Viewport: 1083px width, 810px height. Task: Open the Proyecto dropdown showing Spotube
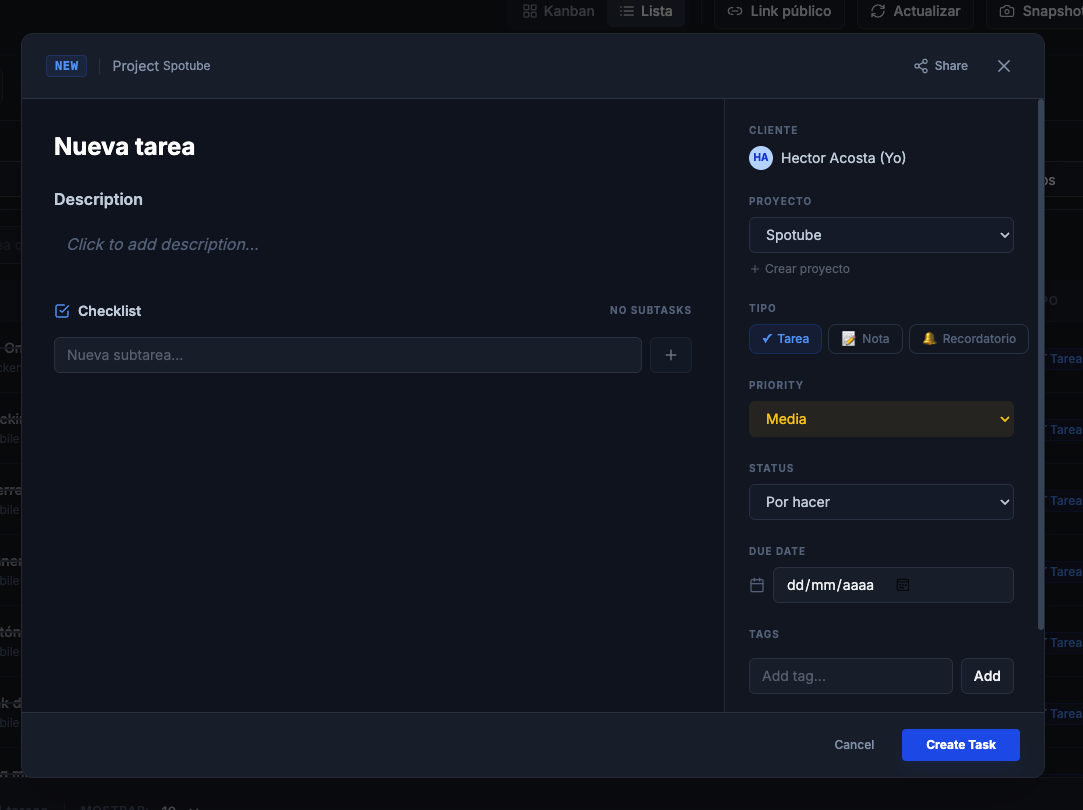881,235
